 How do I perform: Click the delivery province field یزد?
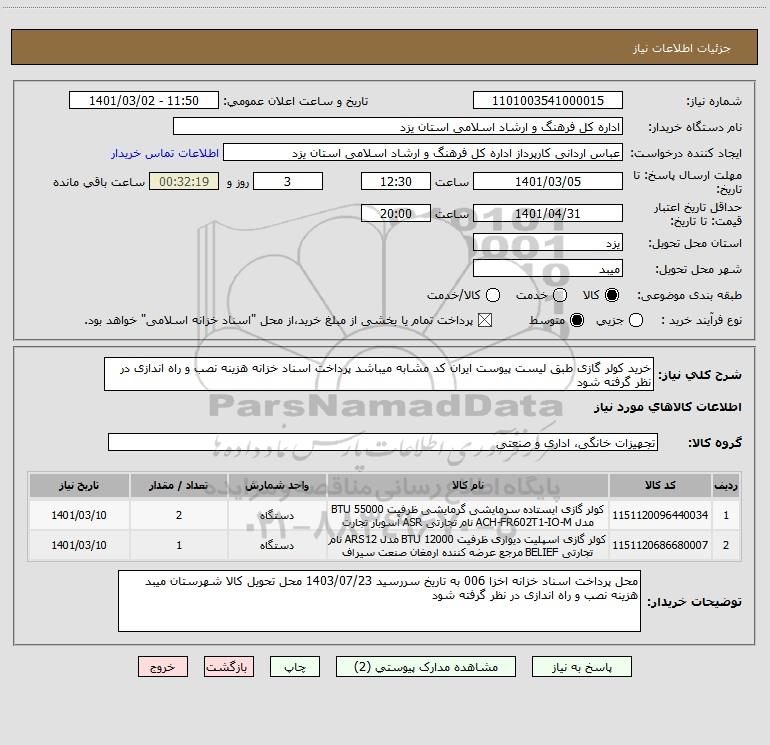point(548,243)
